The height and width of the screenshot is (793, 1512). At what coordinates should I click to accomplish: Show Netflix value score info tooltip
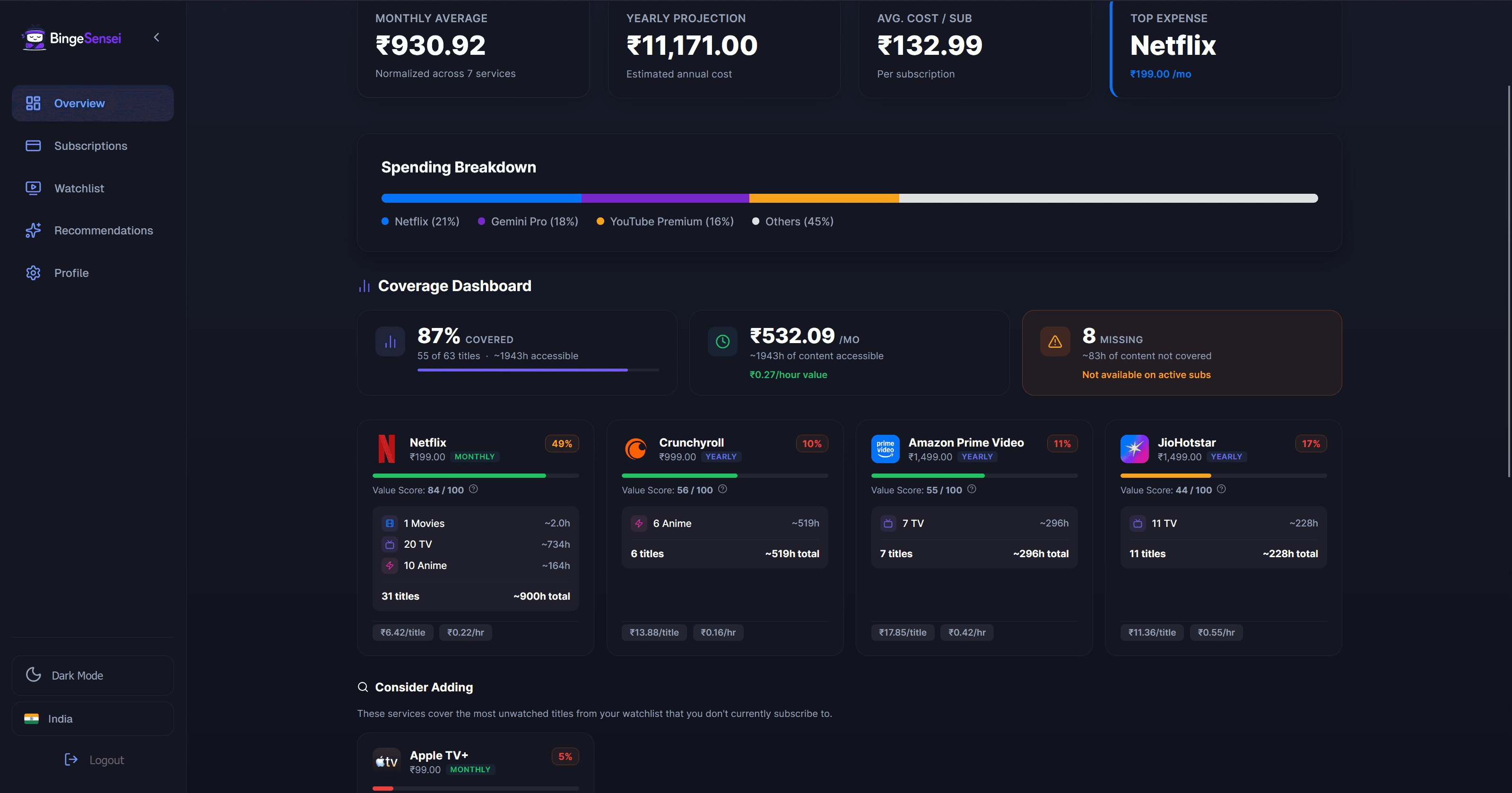click(473, 489)
